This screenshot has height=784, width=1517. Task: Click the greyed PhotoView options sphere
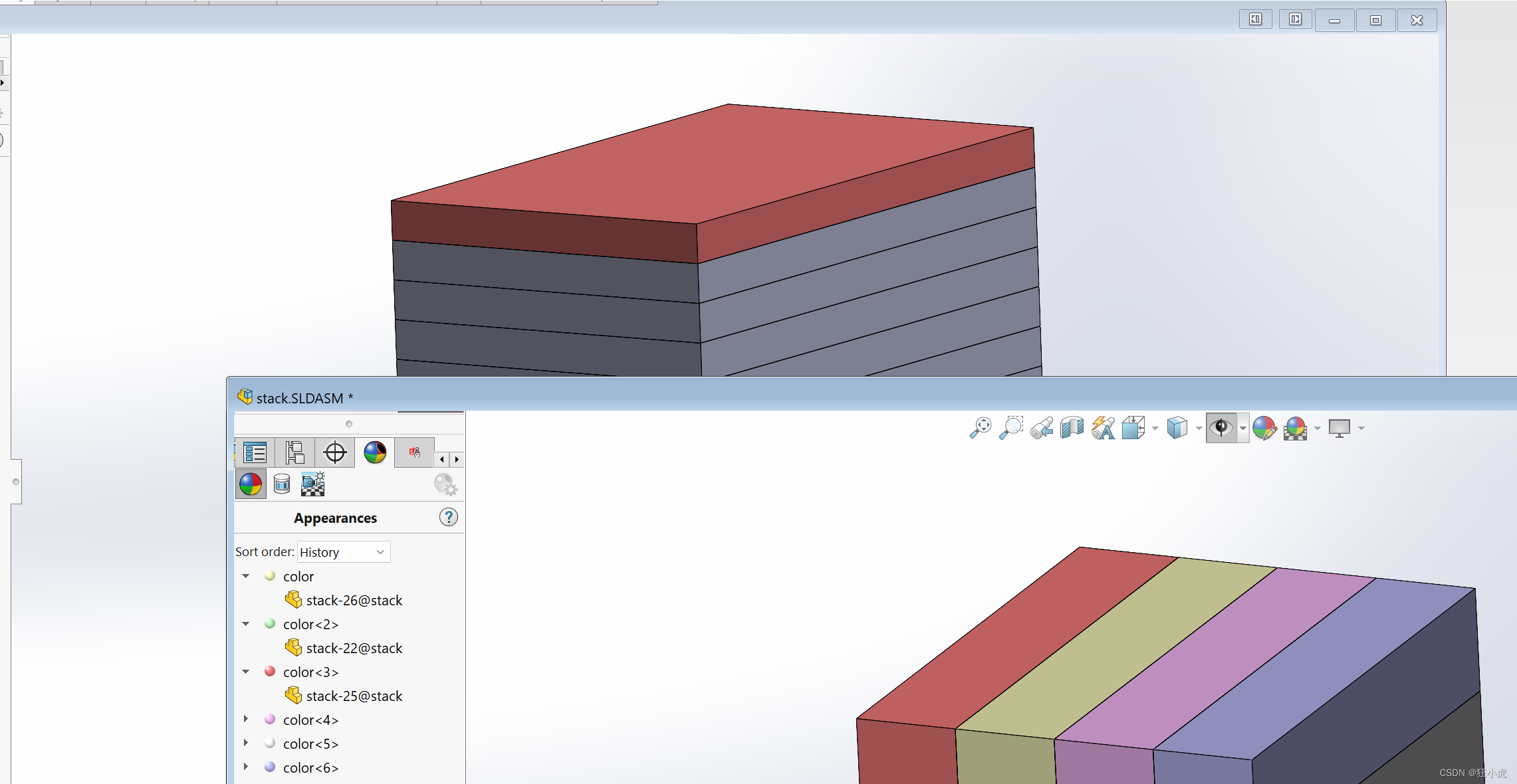click(x=445, y=484)
